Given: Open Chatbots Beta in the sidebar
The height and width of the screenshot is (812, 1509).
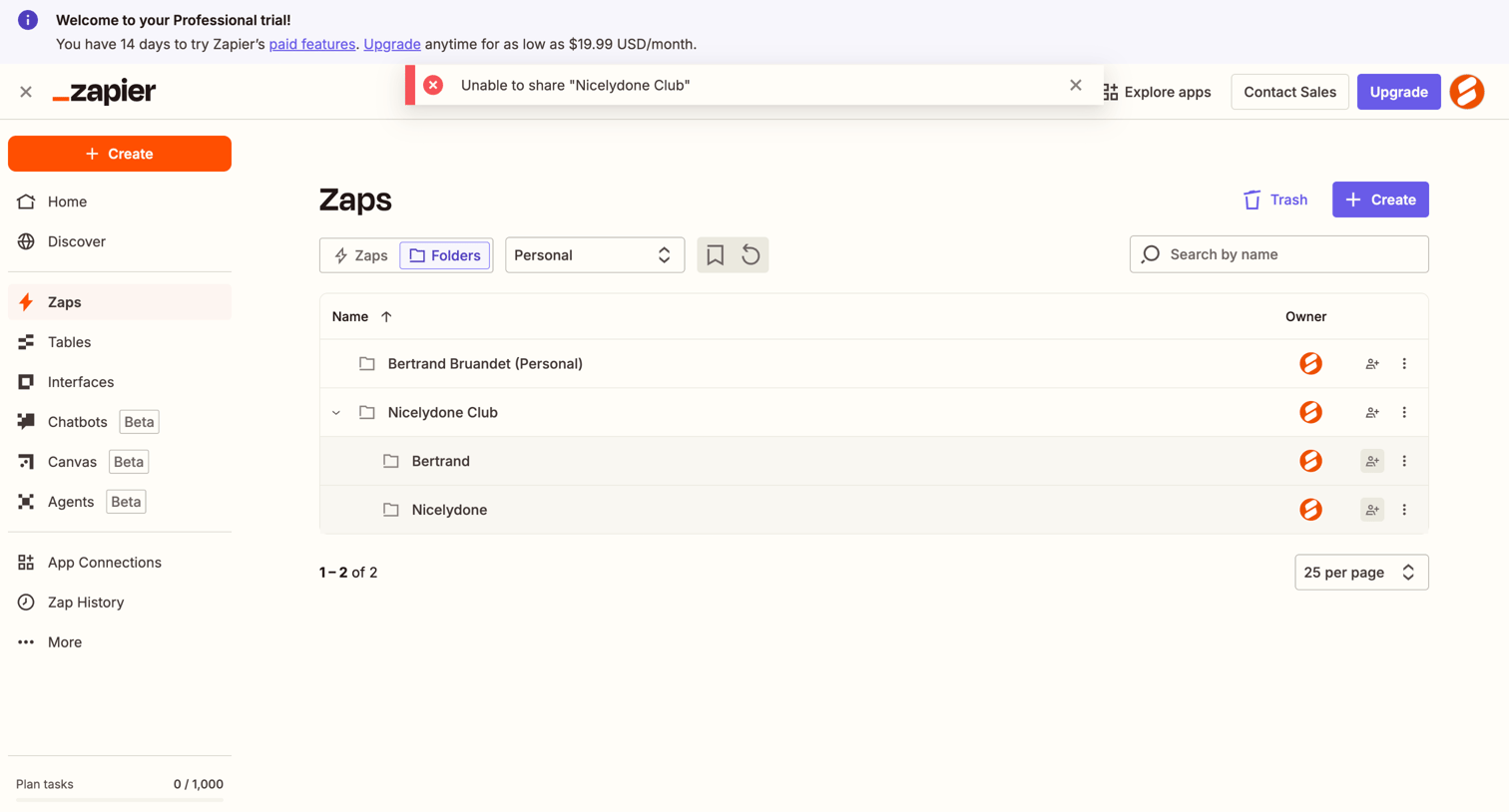Looking at the screenshot, I should coord(120,422).
